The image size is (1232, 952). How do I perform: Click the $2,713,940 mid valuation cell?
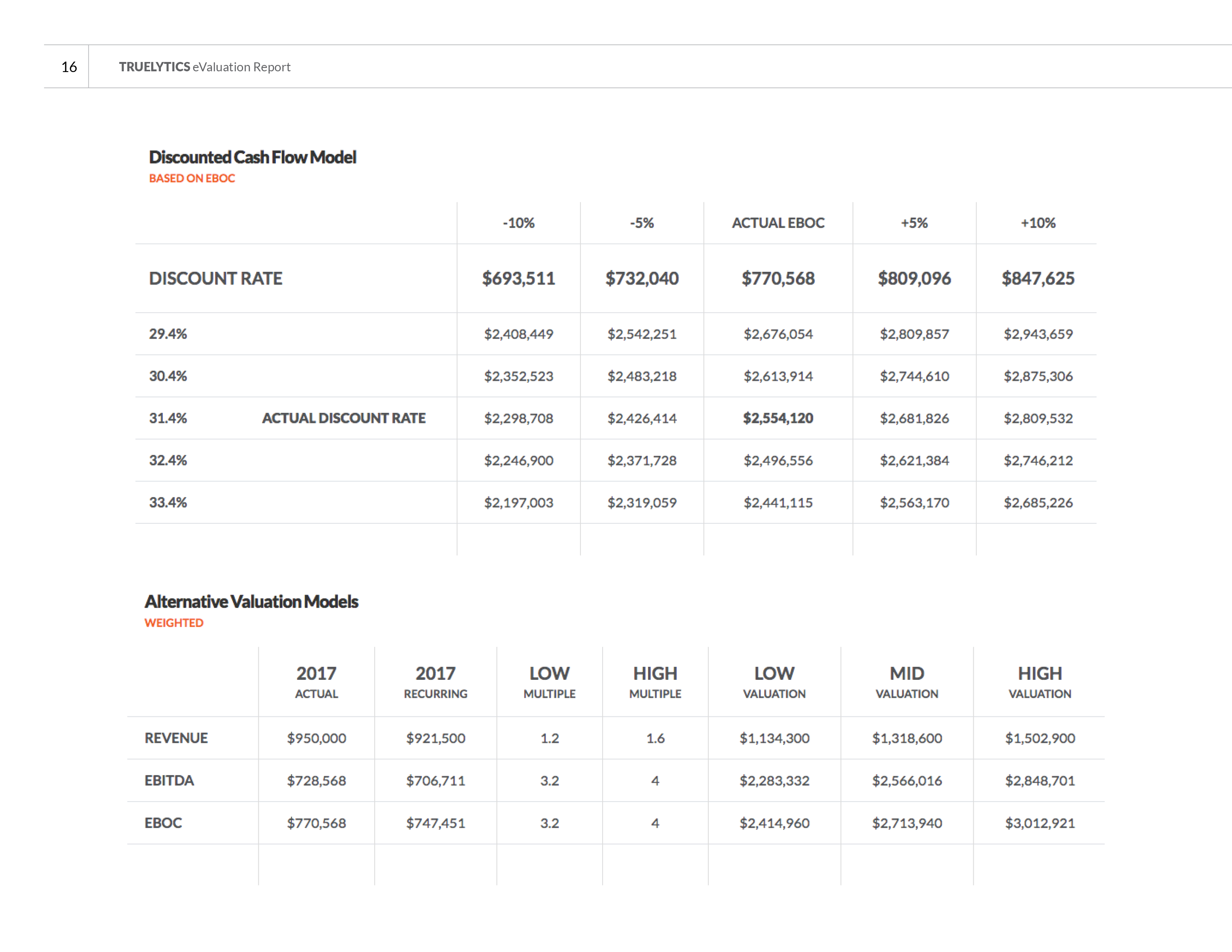coord(906,823)
